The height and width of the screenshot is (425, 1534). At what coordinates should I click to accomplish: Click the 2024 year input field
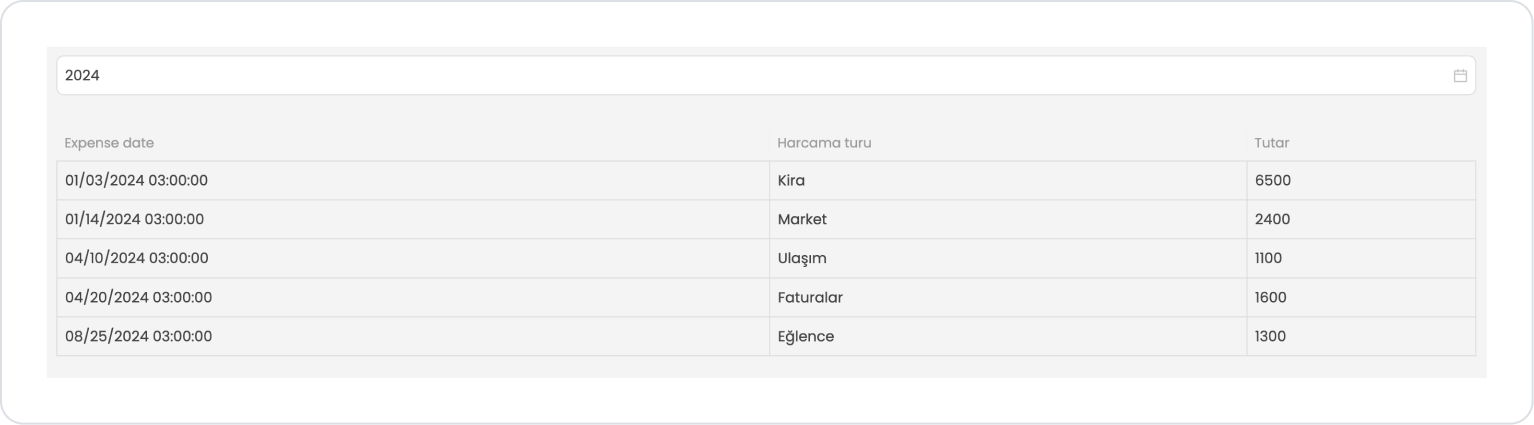pyautogui.click(x=766, y=76)
